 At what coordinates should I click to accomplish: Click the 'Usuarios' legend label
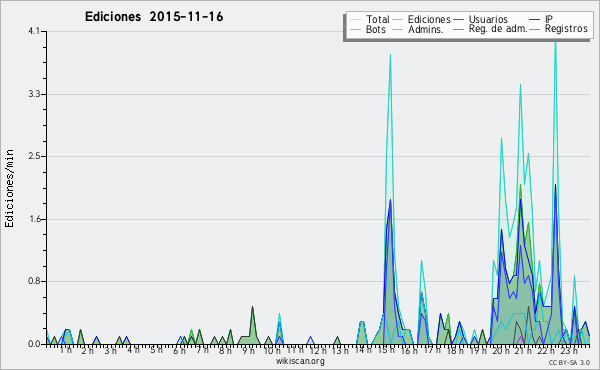(x=488, y=19)
